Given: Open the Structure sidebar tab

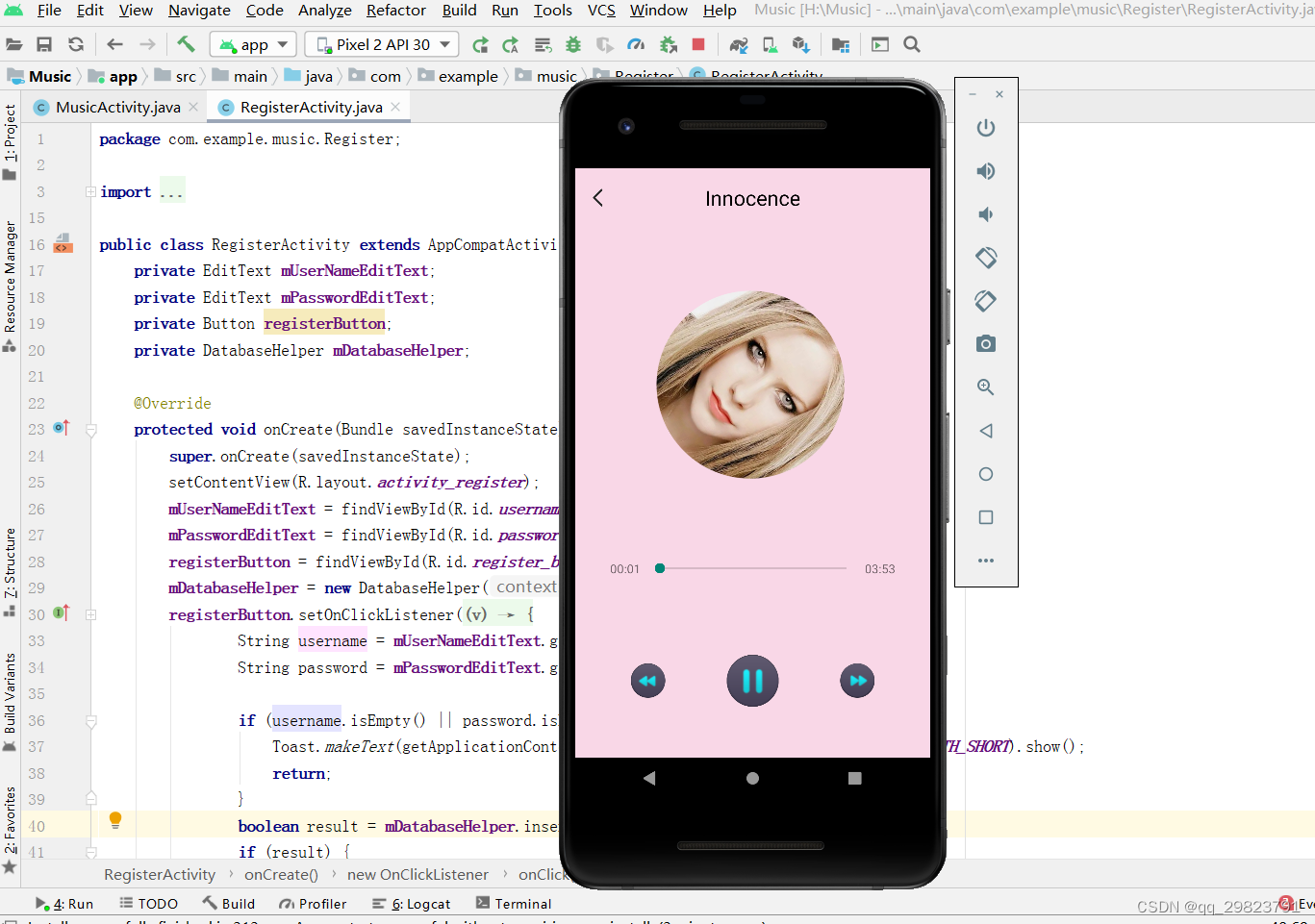Looking at the screenshot, I should coord(10,572).
